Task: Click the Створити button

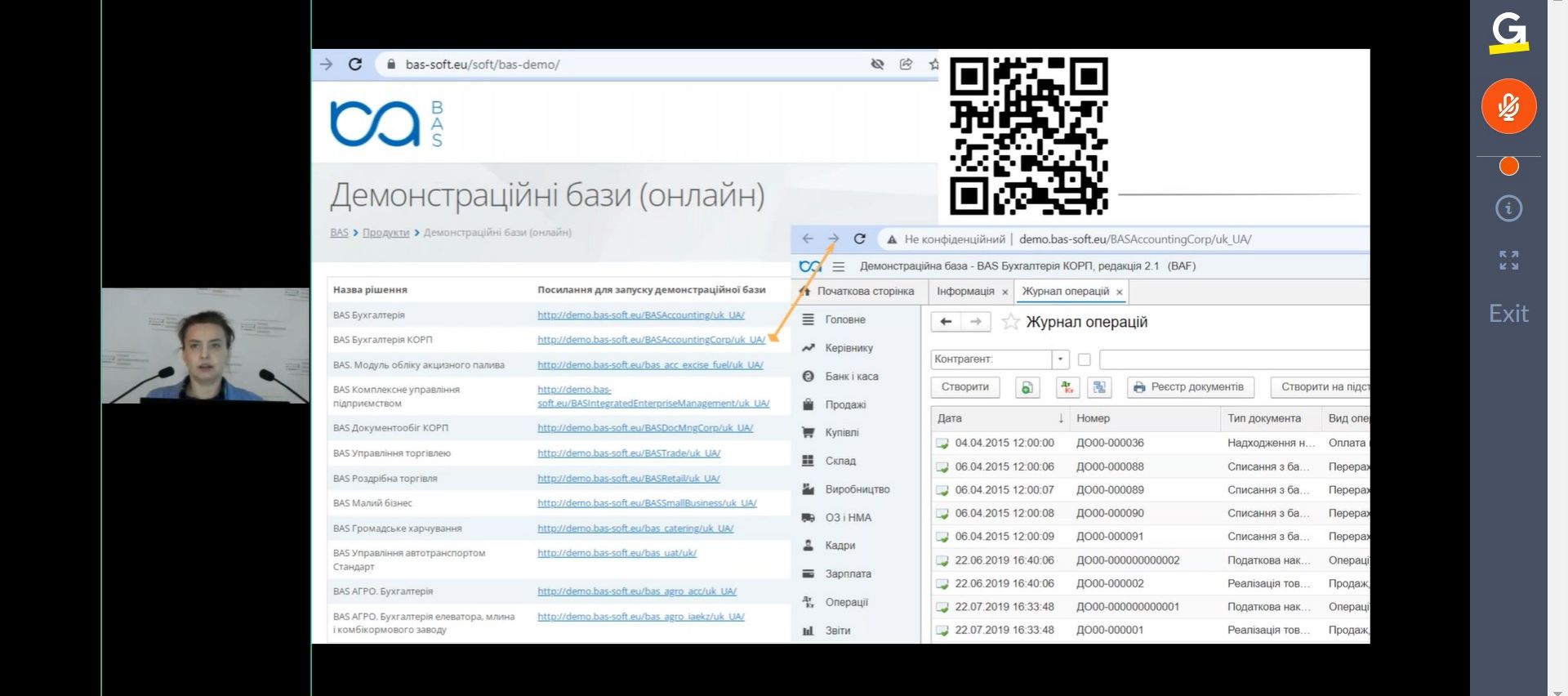Action: coord(965,387)
